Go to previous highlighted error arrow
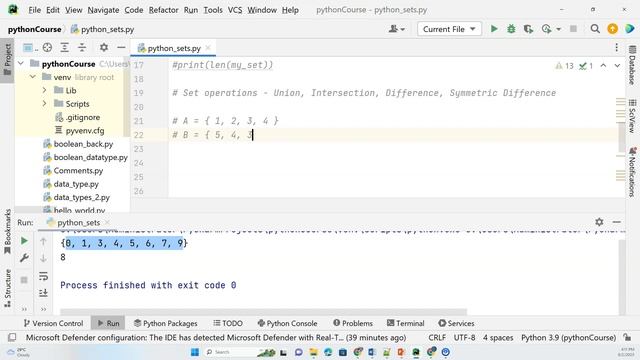640x360 pixels. [603, 65]
